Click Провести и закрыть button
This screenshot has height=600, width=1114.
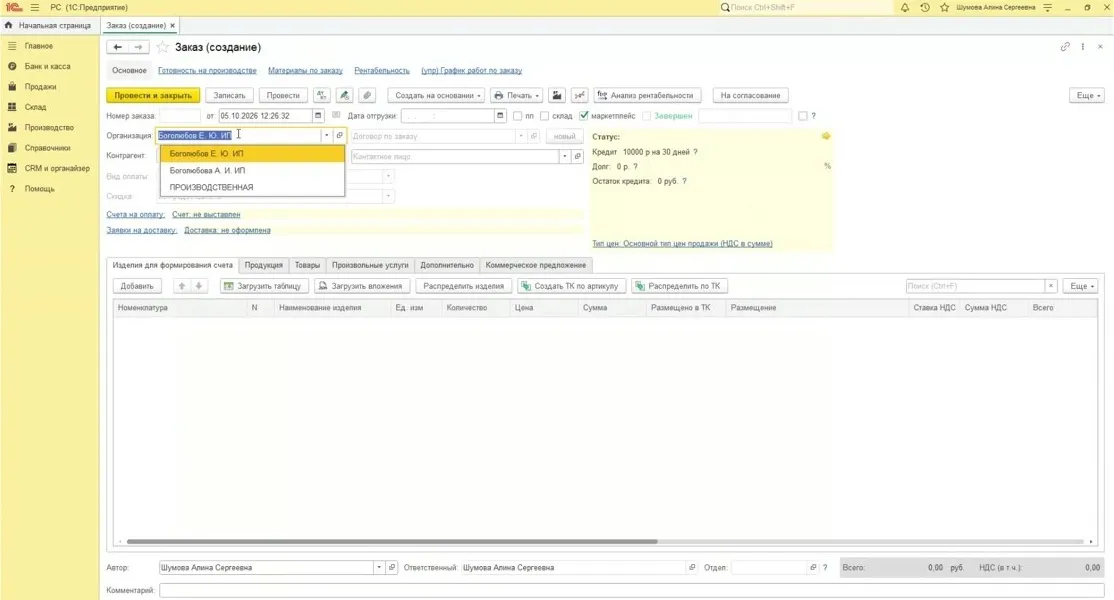point(153,95)
